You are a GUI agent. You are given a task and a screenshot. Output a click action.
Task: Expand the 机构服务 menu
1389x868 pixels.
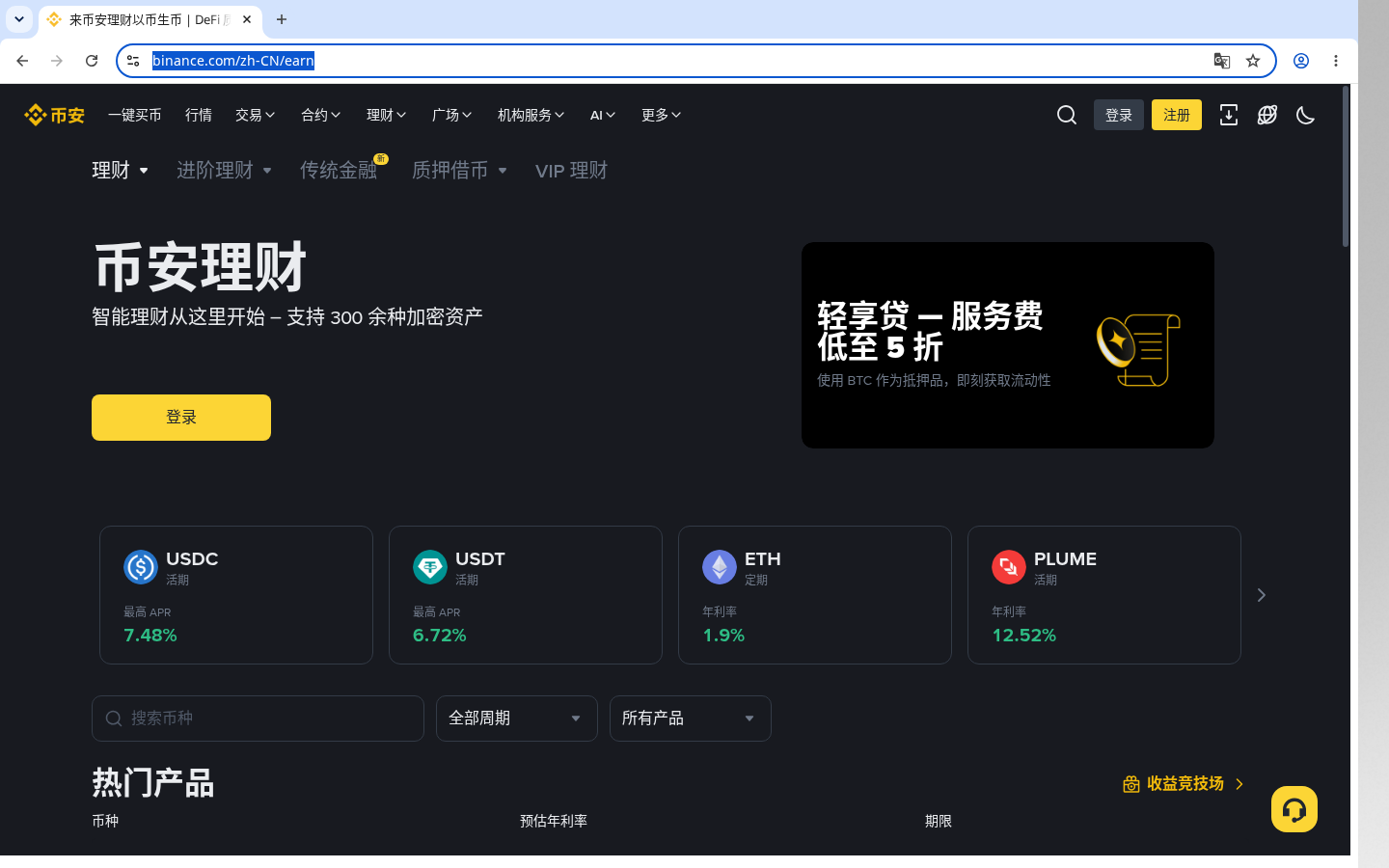tap(531, 115)
